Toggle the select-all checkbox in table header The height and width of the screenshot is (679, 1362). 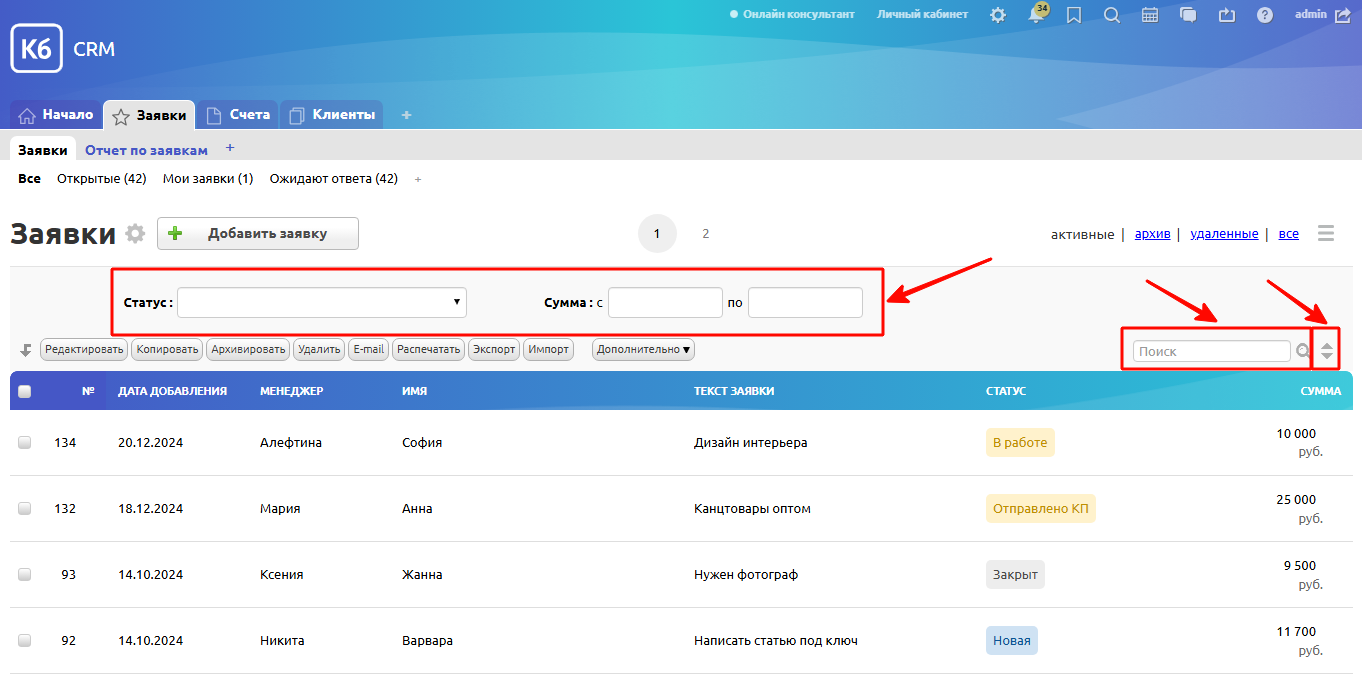click(25, 392)
